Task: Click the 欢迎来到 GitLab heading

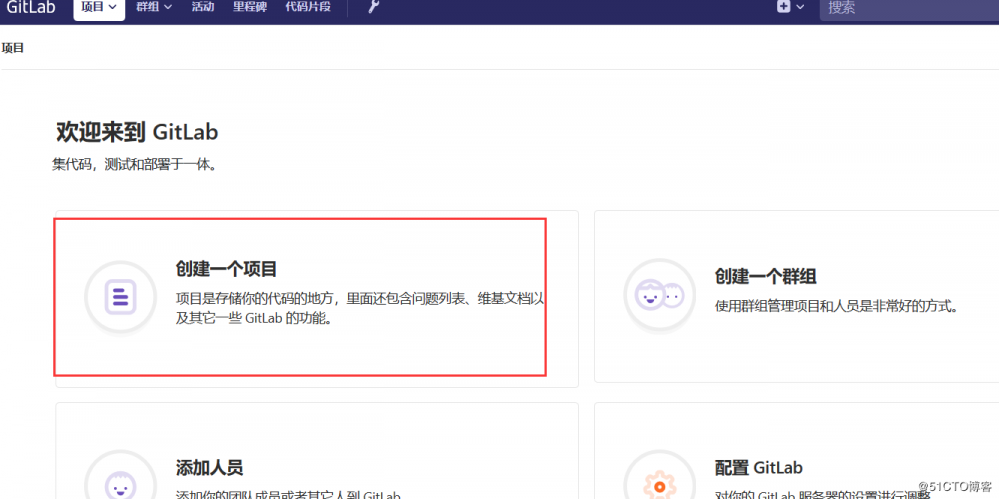Action: tap(137, 133)
